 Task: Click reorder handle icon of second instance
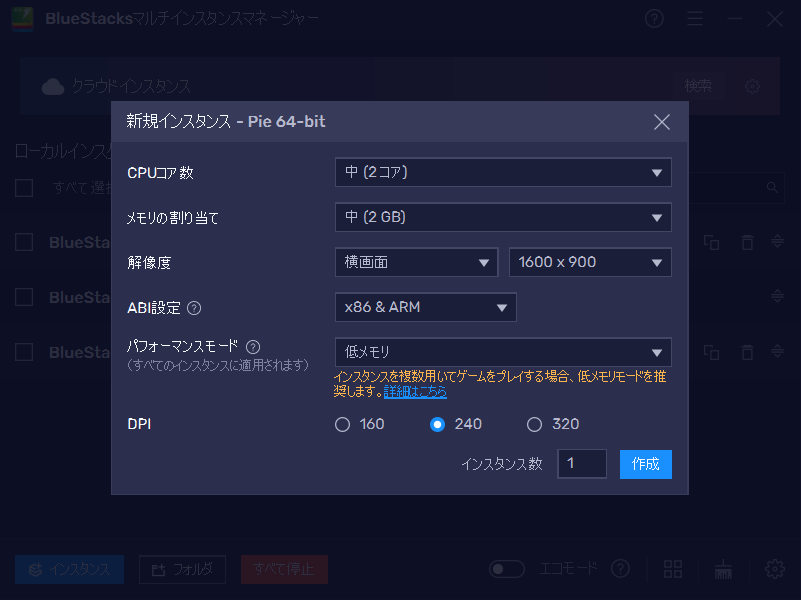[x=777, y=296]
